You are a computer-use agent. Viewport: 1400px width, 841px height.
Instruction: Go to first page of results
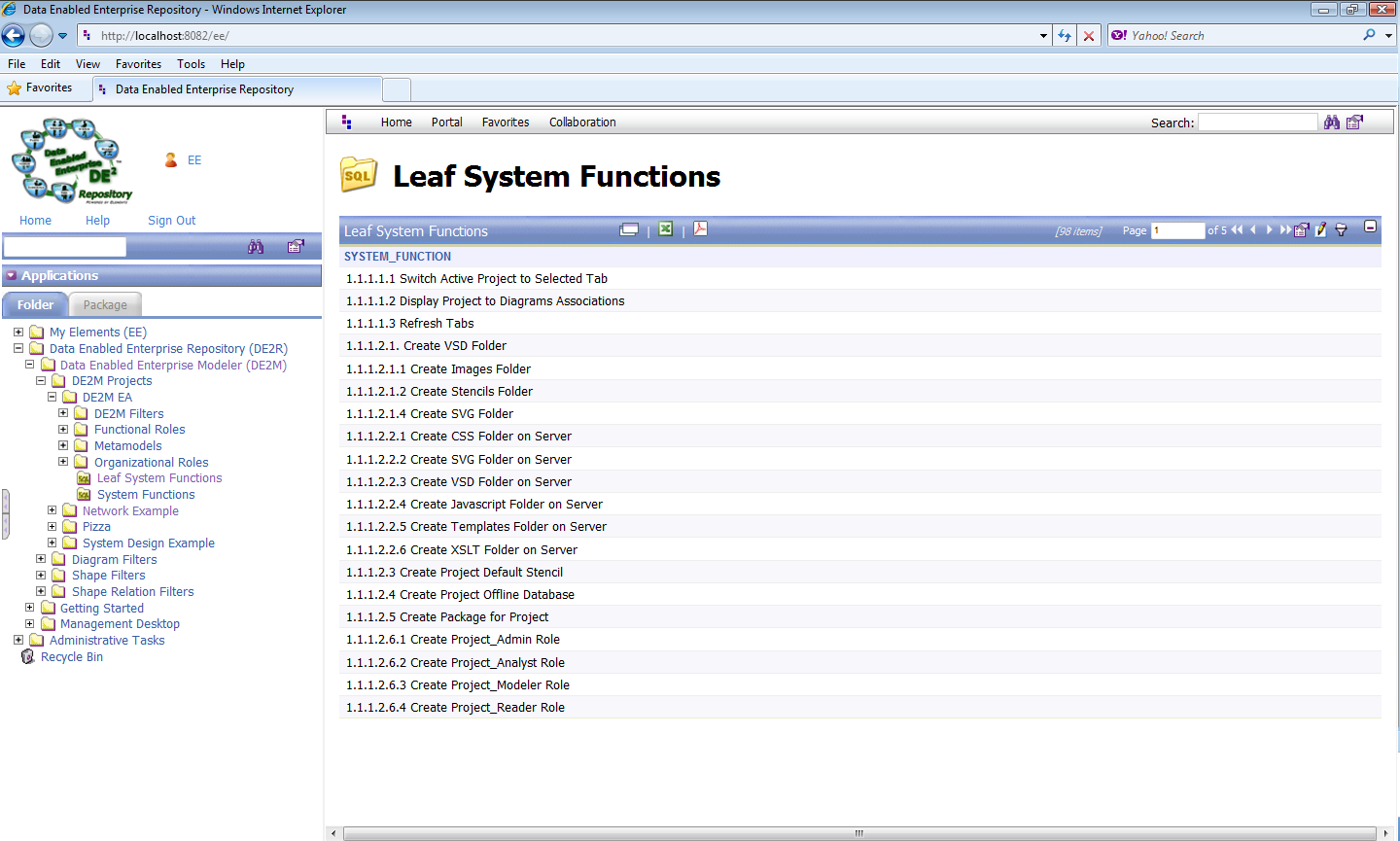click(1237, 230)
